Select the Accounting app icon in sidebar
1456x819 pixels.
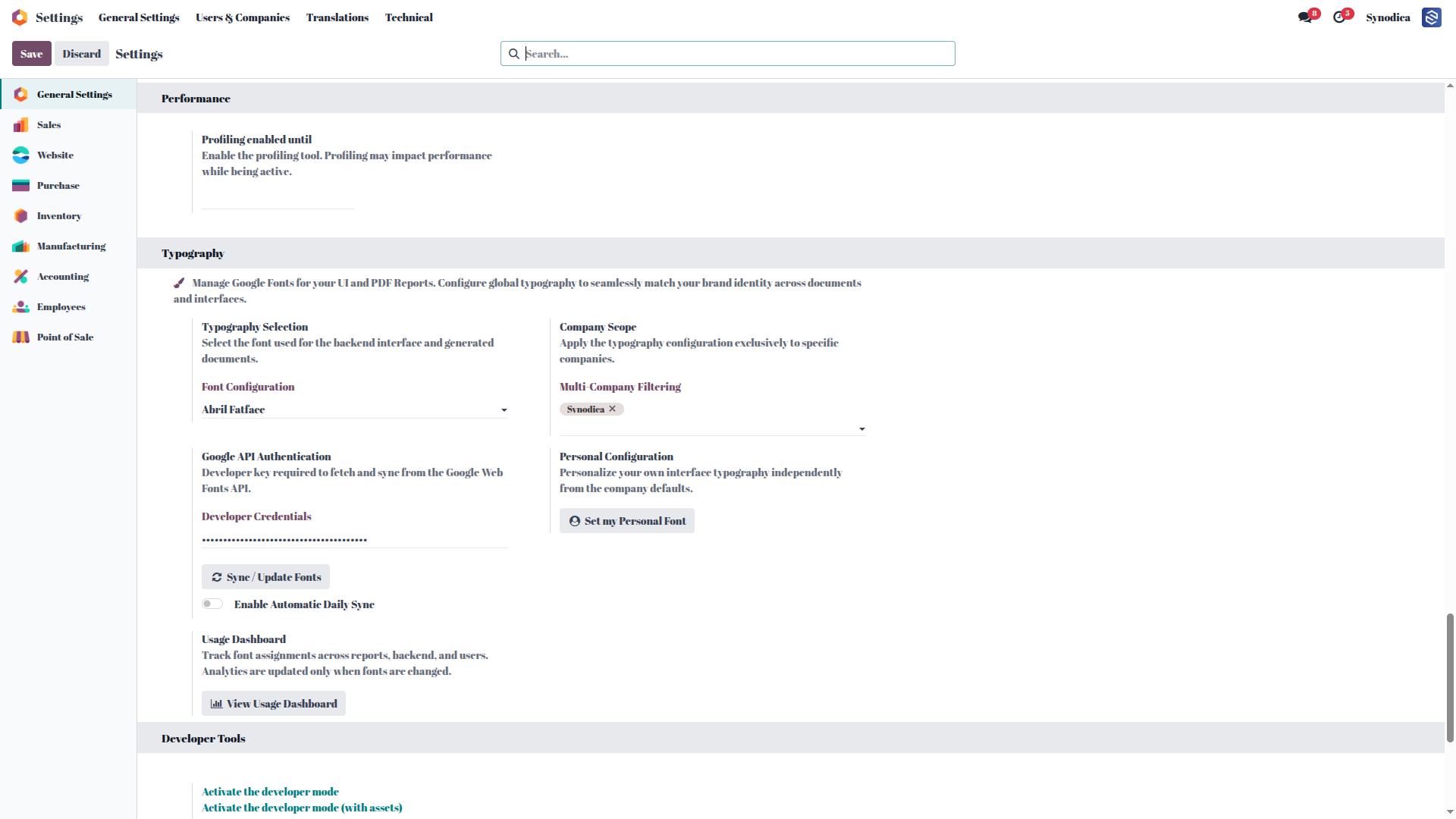21,276
